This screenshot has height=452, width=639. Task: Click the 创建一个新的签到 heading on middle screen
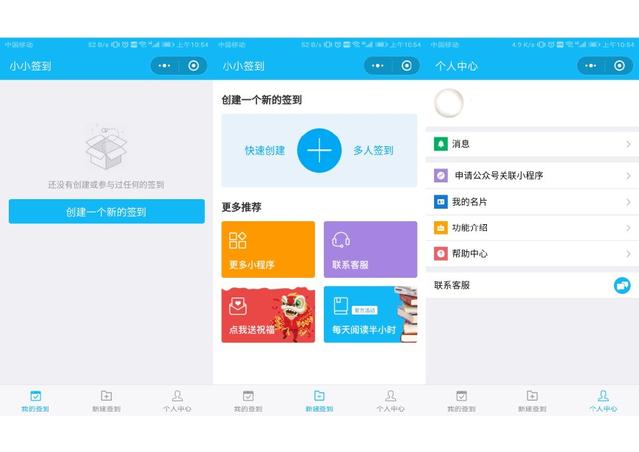pyautogui.click(x=262, y=100)
